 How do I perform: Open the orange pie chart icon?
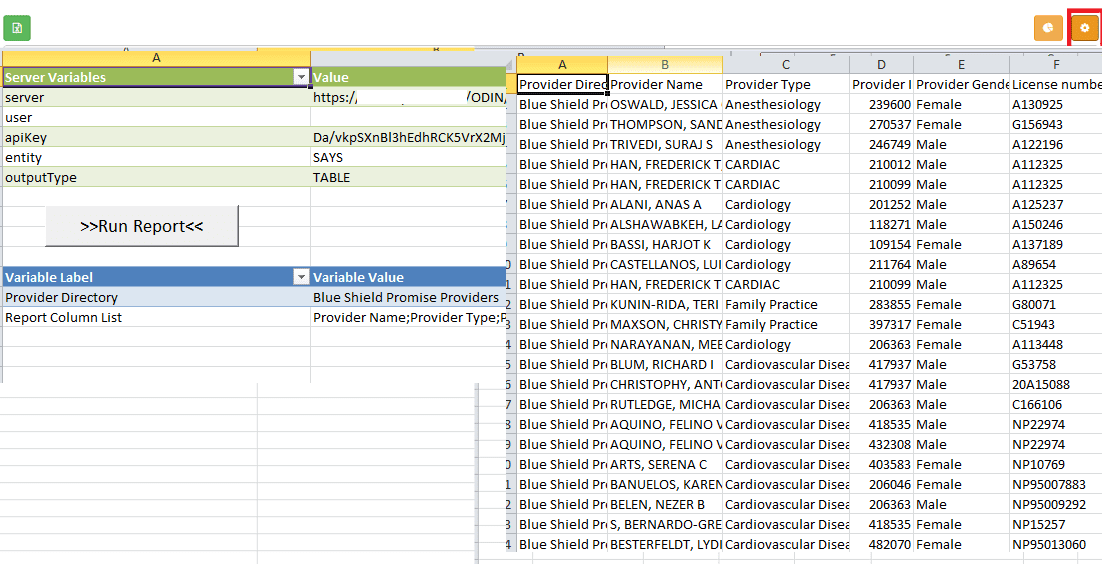(x=1048, y=28)
